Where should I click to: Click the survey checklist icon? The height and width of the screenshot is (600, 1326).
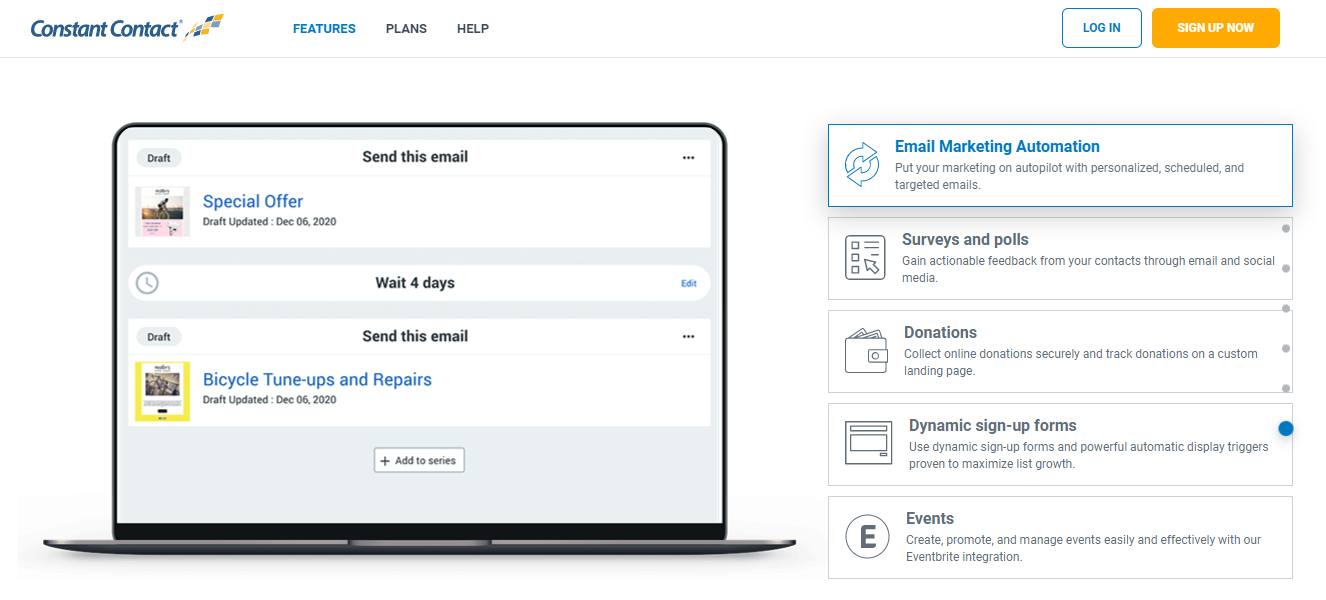tap(865, 258)
